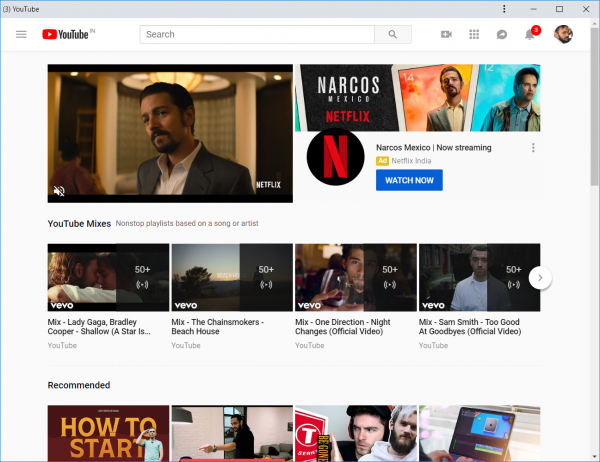Viewport: 600px width, 462px height.
Task: Open the Narcos Mexico Now streaming link
Action: pyautogui.click(x=434, y=148)
